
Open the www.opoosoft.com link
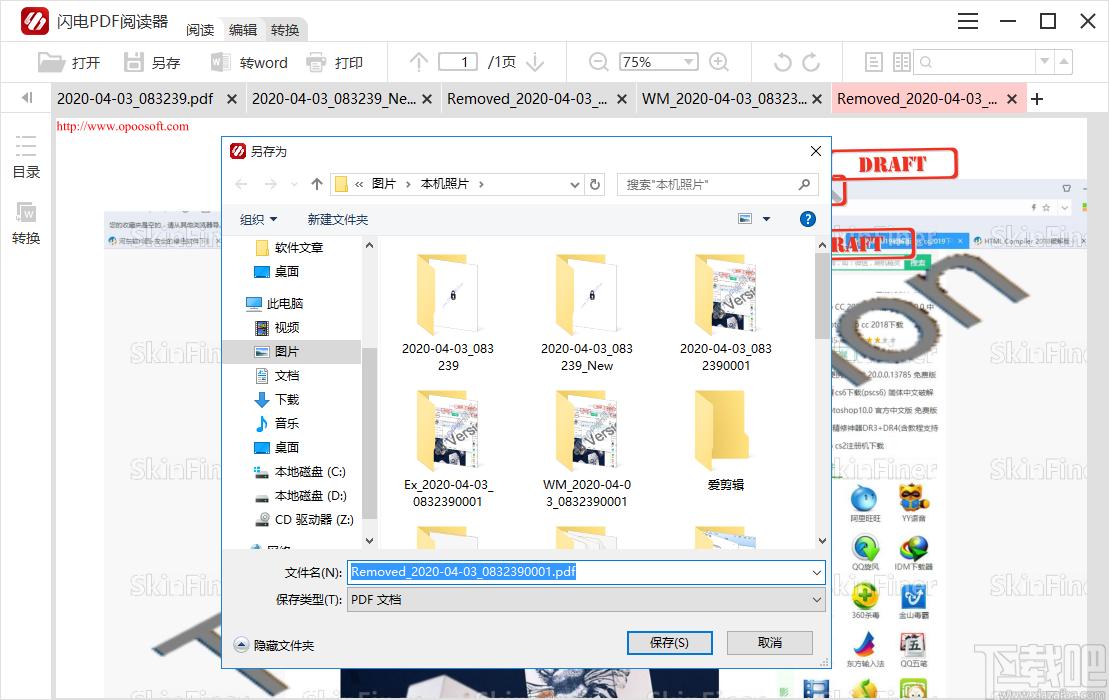pyautogui.click(x=123, y=126)
